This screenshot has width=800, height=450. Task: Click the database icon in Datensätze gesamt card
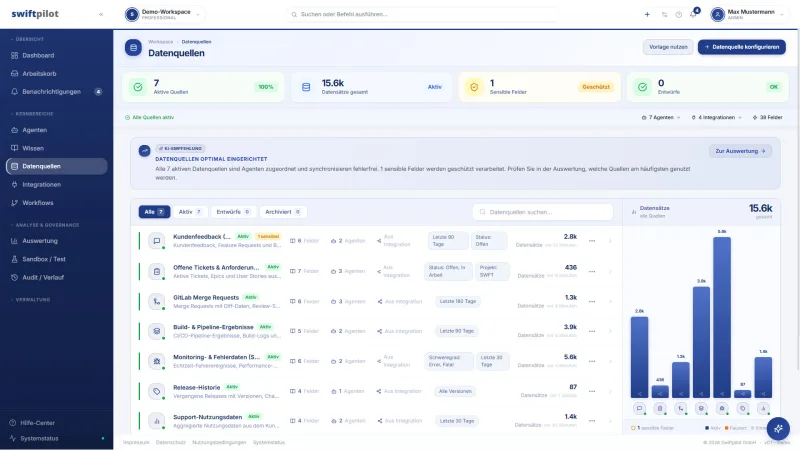click(306, 87)
